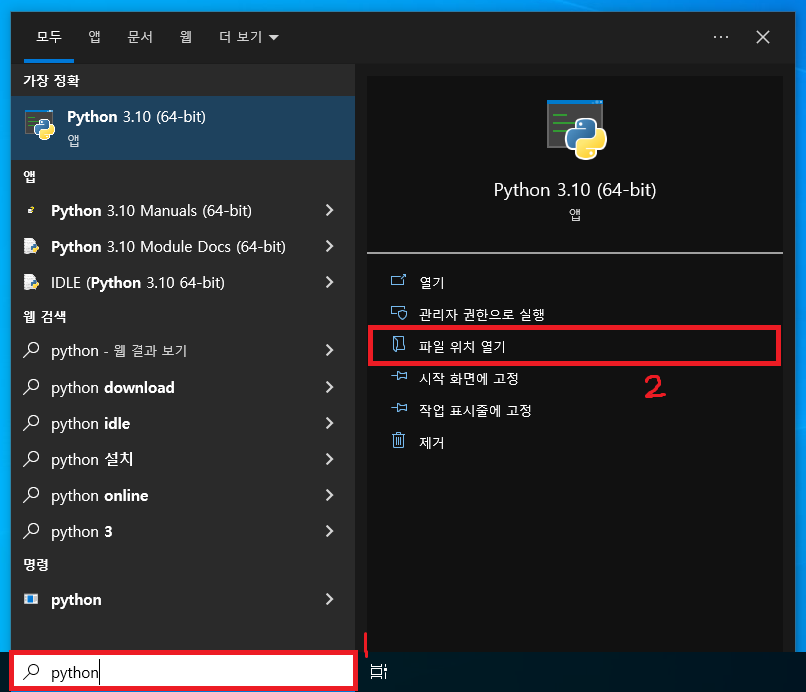Click the search magnifier icon in the search box

(x=31, y=671)
